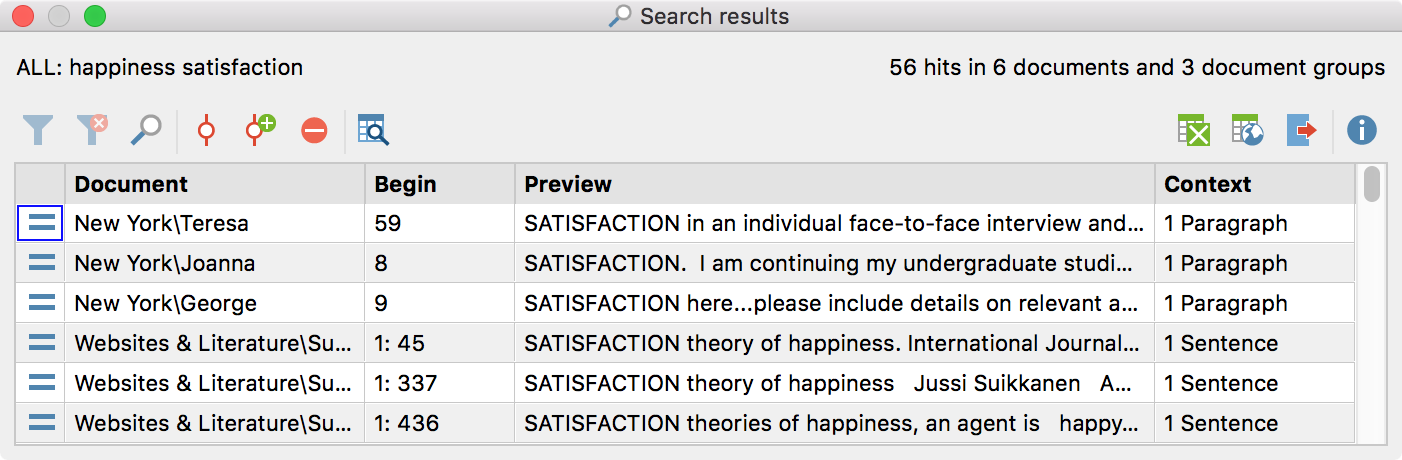The height and width of the screenshot is (460, 1402).
Task: Click the vertical scrollbar thumb
Action: (x=1372, y=184)
